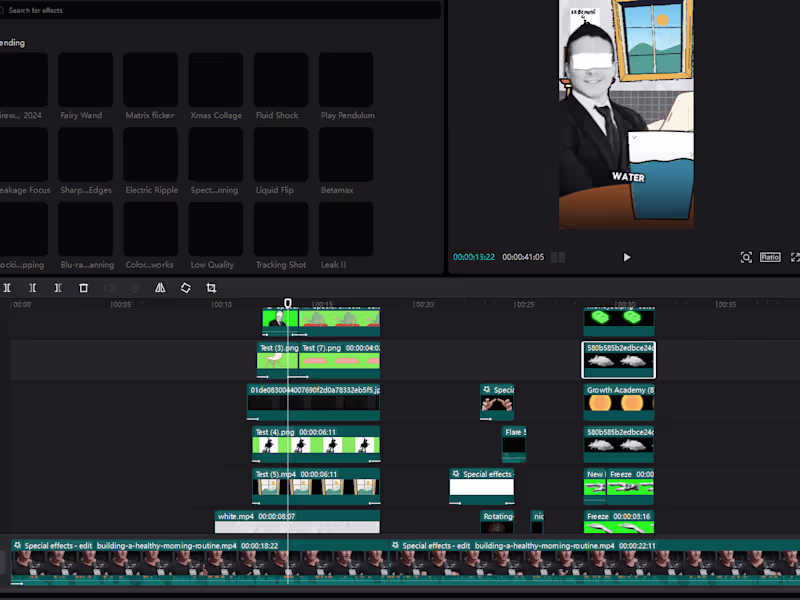Viewport: 800px width, 600px height.
Task: Click the Mirror flip icon
Action: (x=160, y=288)
